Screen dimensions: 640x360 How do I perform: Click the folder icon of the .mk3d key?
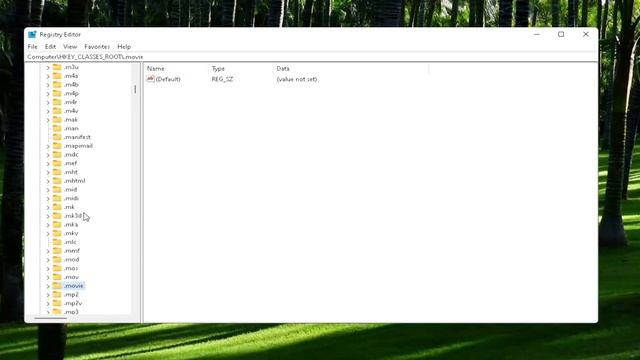click(57, 216)
